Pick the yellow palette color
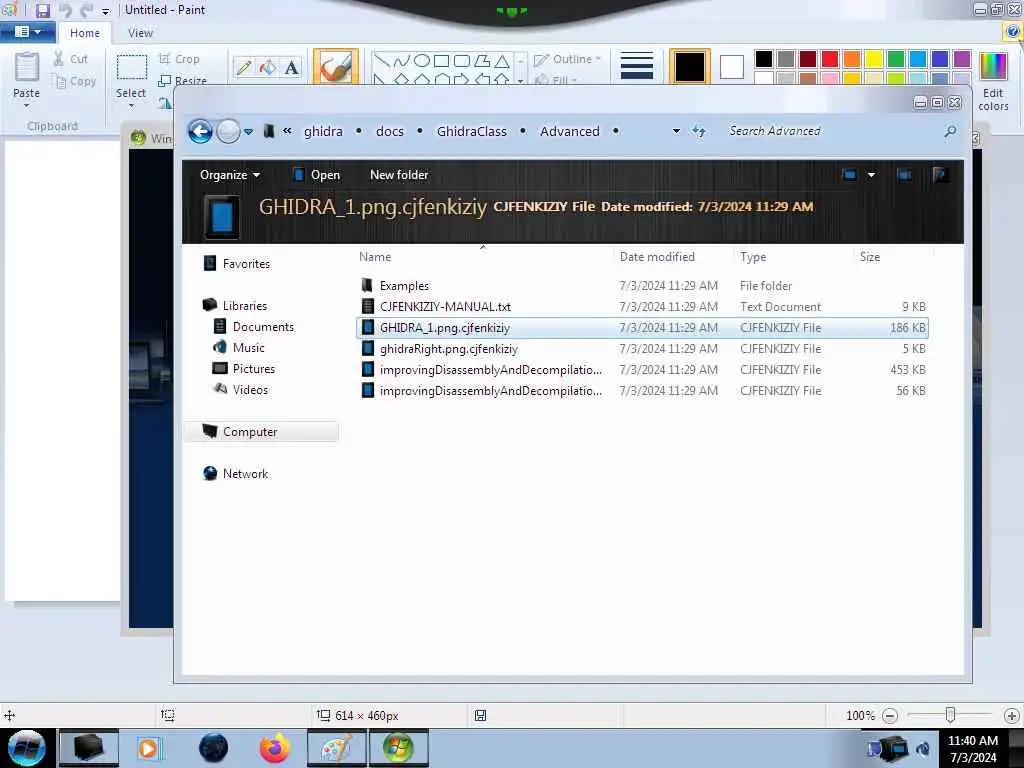Viewport: 1024px width, 768px height. (874, 59)
